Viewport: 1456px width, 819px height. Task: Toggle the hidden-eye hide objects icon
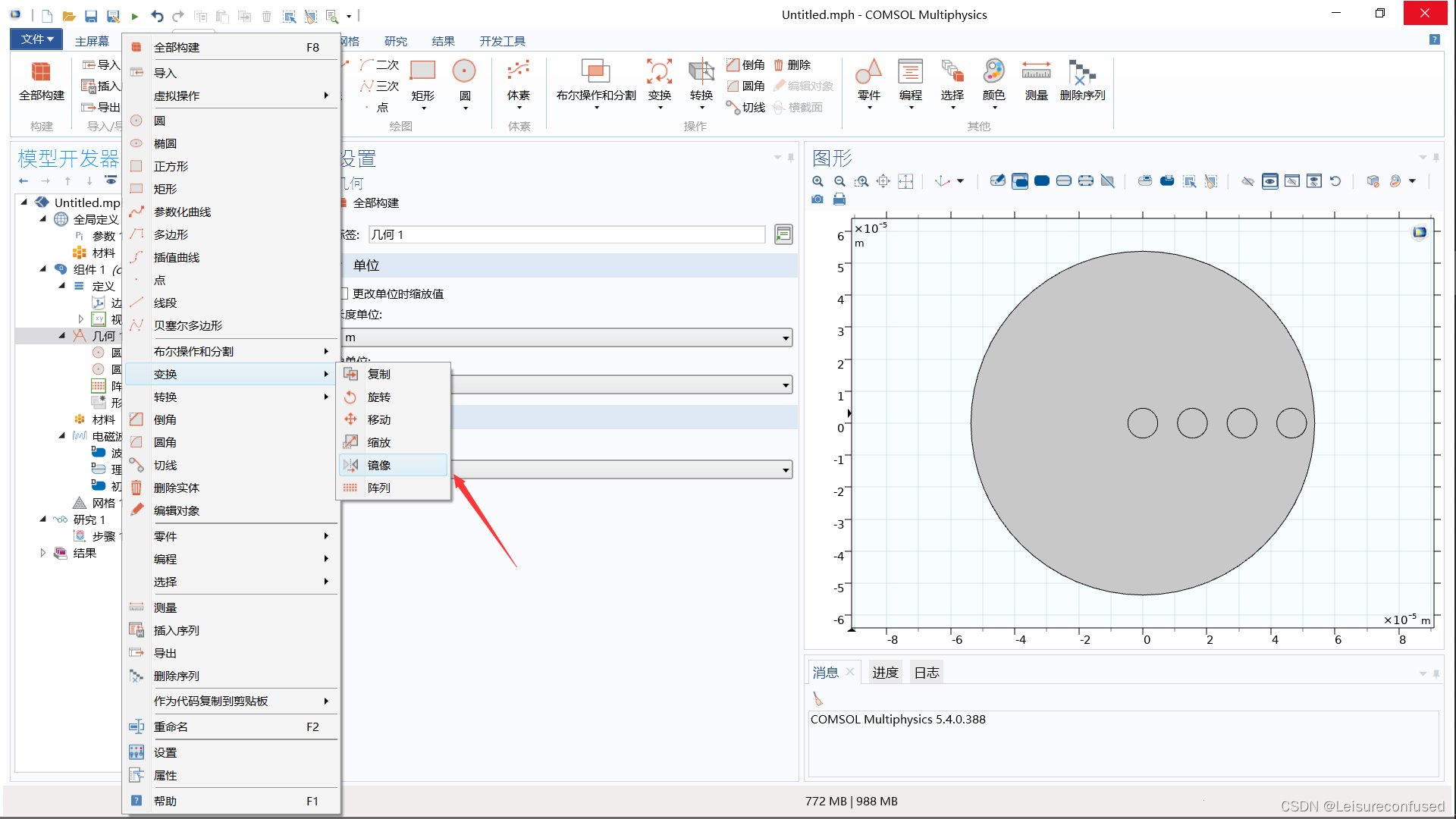tap(1247, 181)
